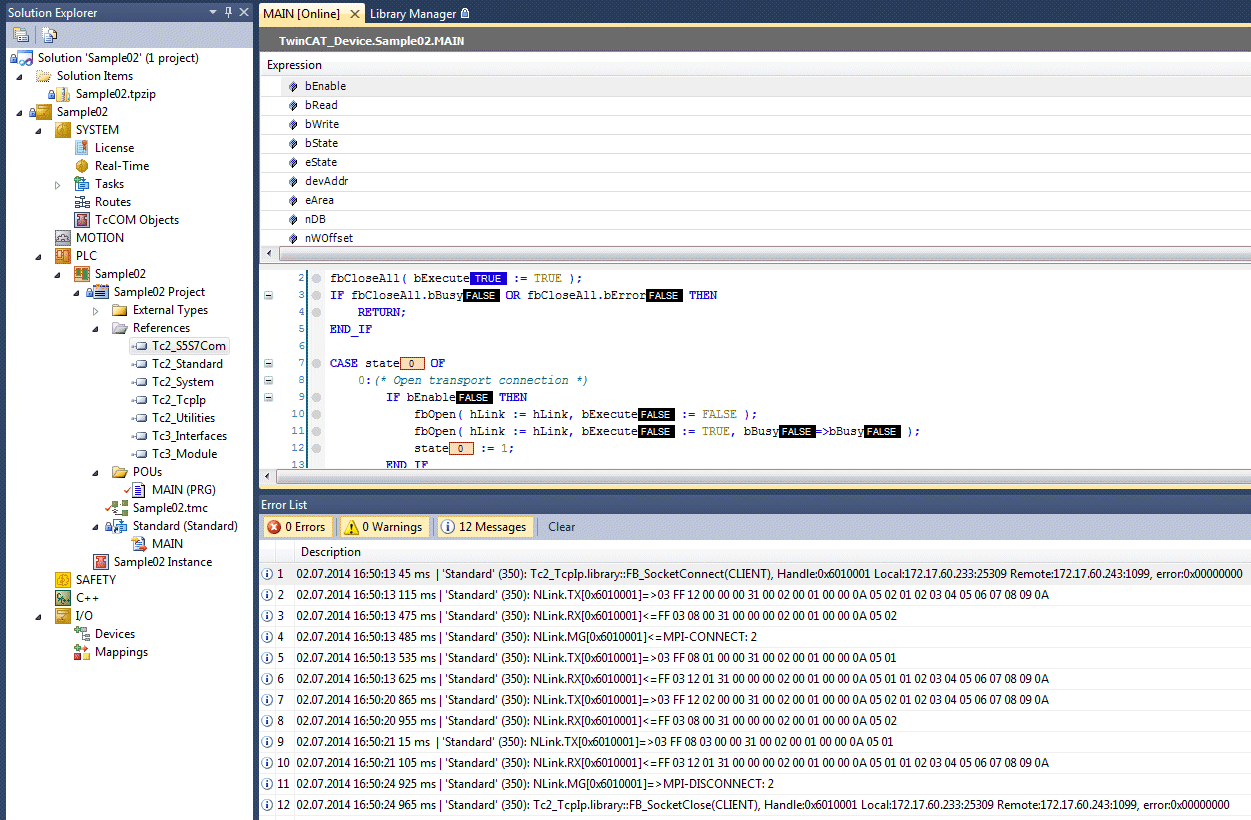Click the SYSTEM node icon

pos(63,130)
